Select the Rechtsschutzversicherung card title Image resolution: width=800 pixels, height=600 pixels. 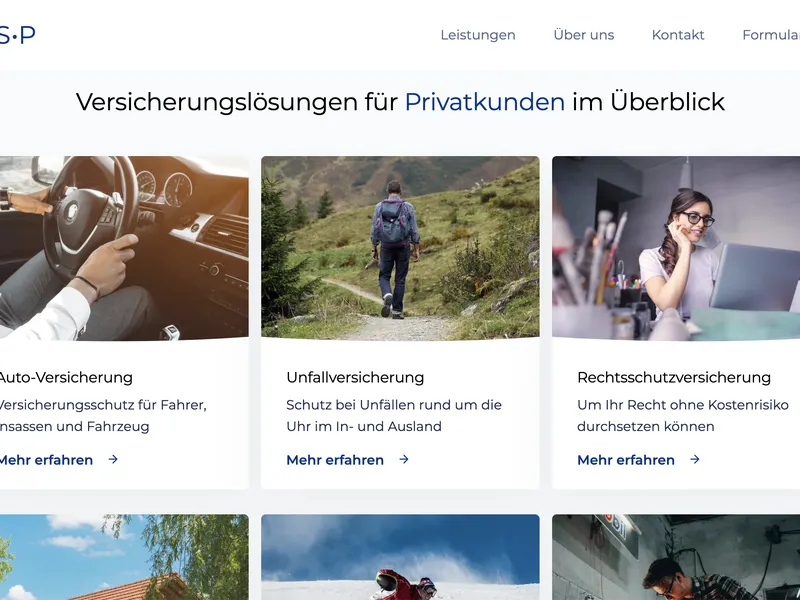(674, 378)
